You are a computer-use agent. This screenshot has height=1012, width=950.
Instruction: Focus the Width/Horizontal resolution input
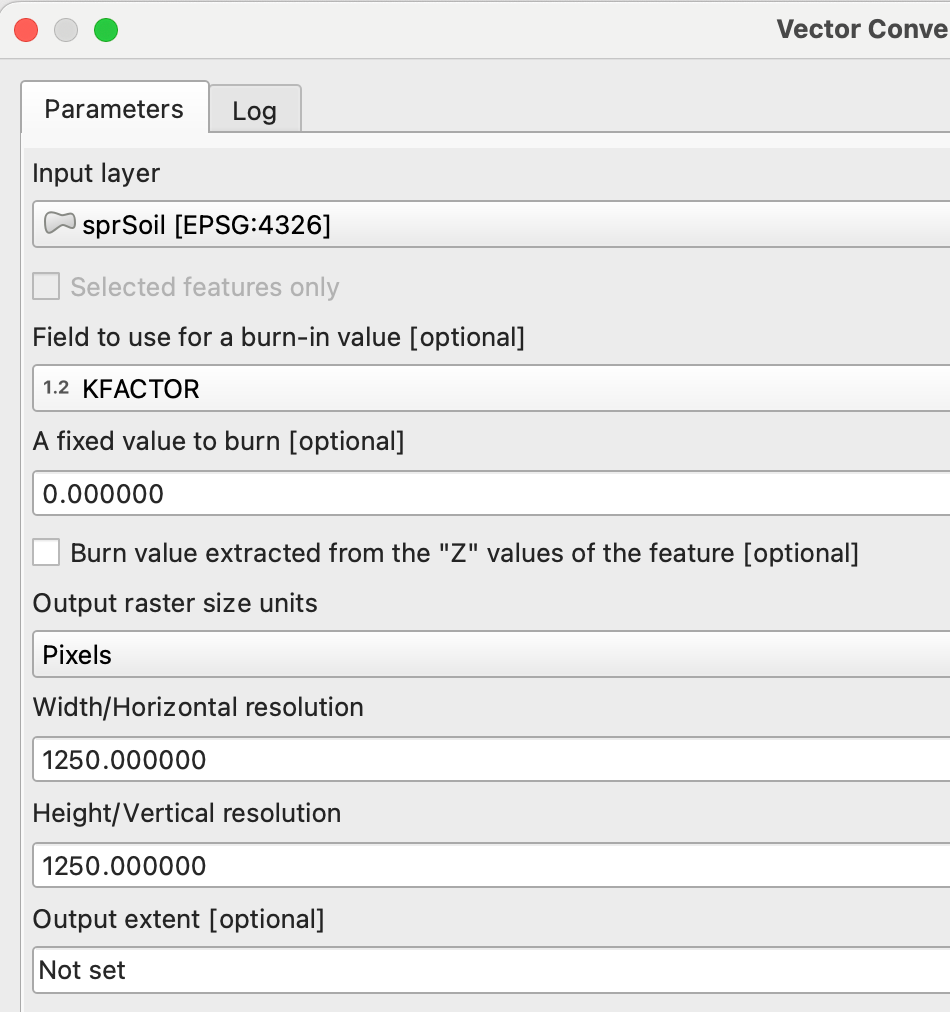(490, 760)
